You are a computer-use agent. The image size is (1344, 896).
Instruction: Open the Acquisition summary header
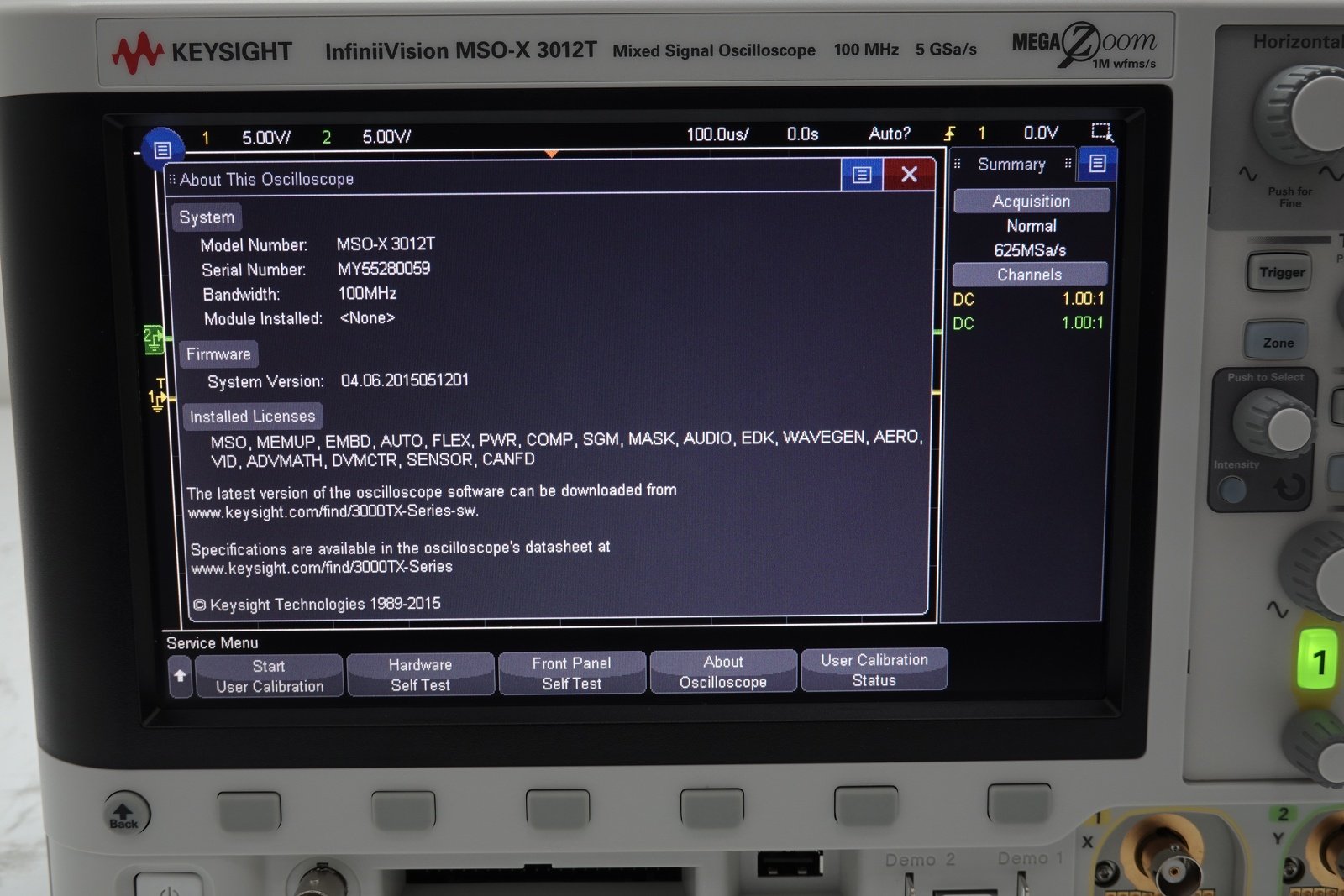pos(1031,201)
